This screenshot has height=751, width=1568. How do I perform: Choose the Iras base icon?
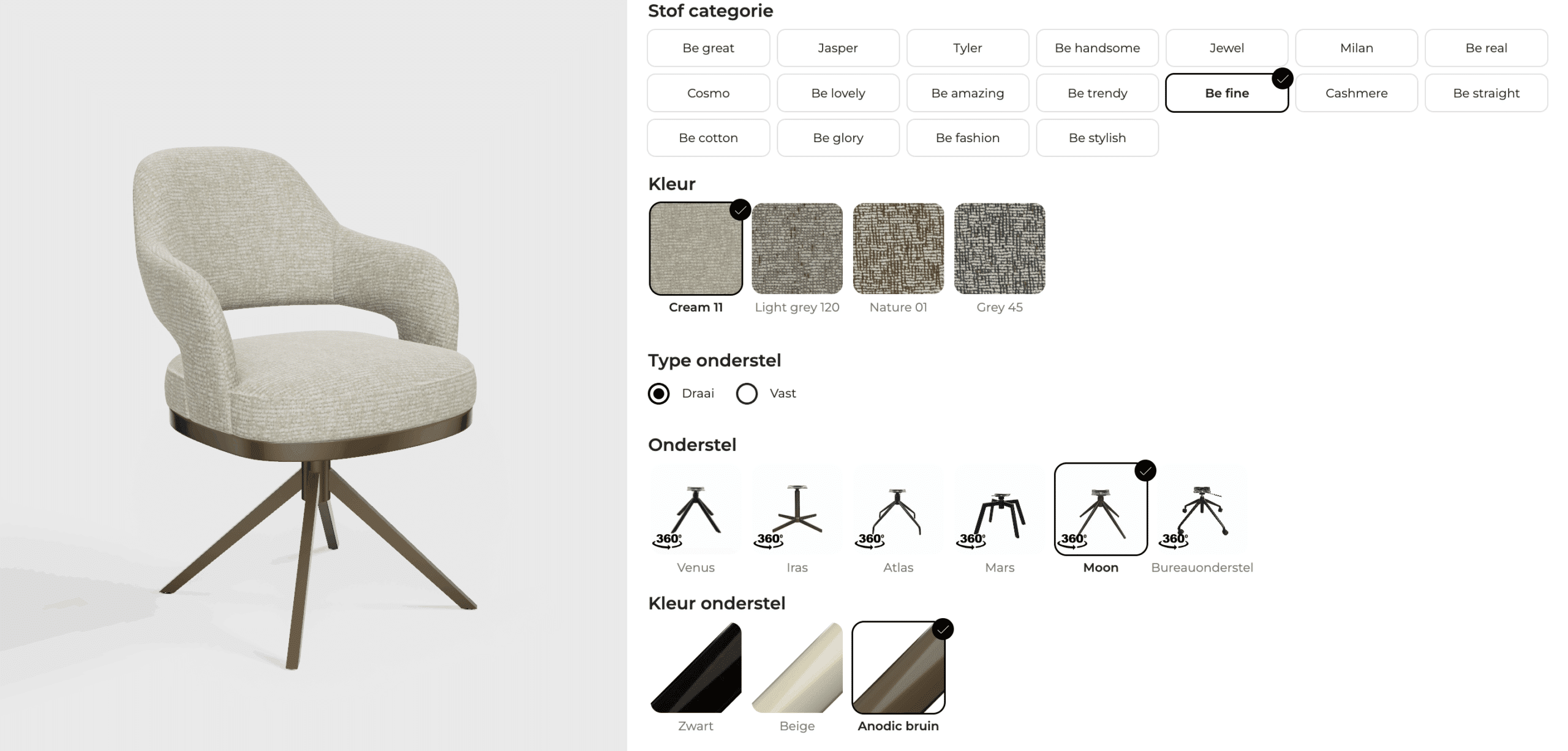click(x=797, y=509)
